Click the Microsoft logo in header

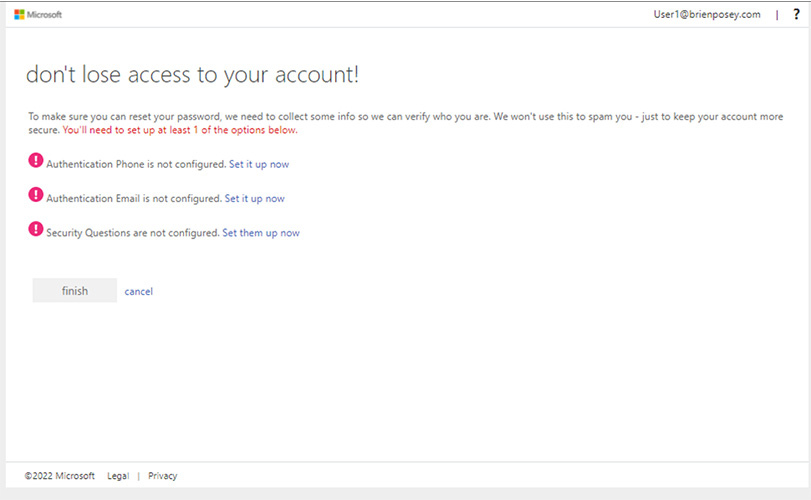(x=38, y=14)
